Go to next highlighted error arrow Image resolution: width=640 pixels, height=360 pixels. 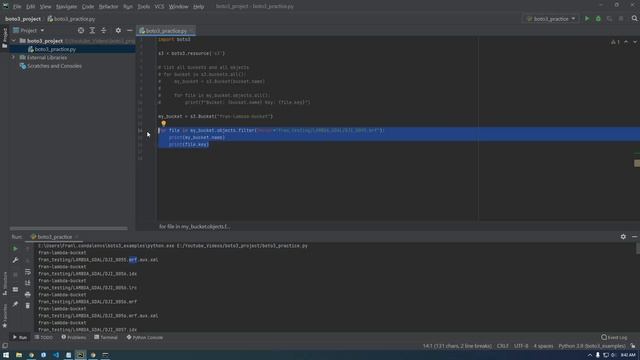point(635,42)
